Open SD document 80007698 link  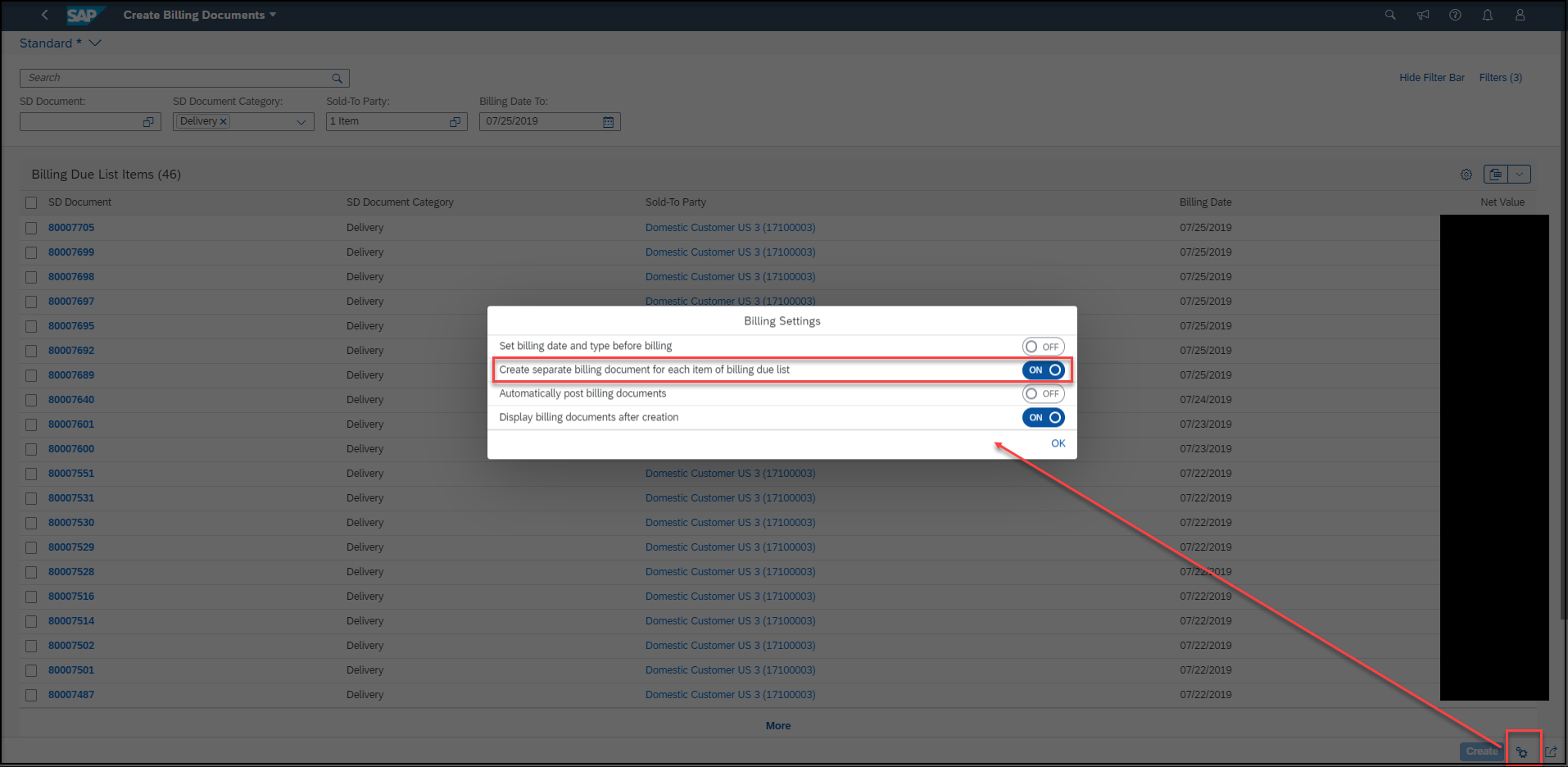click(71, 277)
